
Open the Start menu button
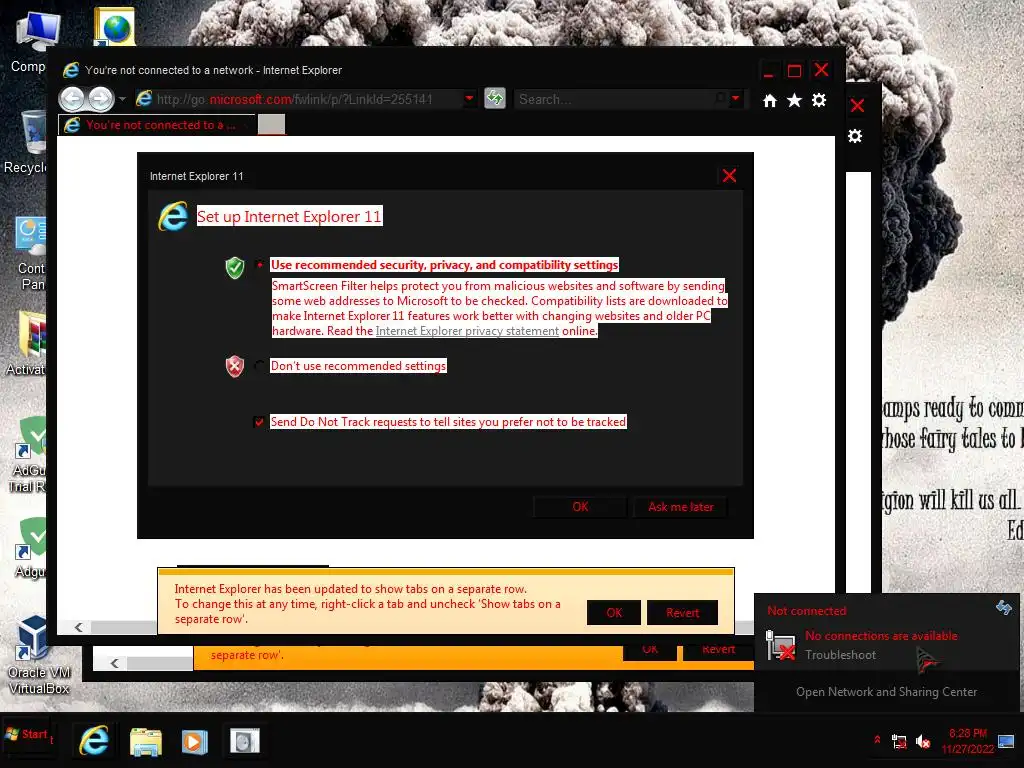(x=27, y=735)
